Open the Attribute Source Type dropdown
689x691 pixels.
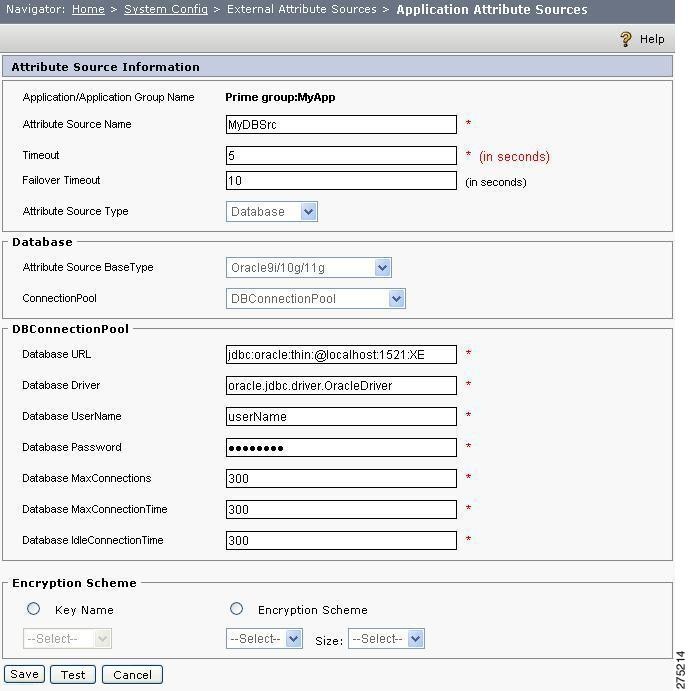click(x=272, y=212)
